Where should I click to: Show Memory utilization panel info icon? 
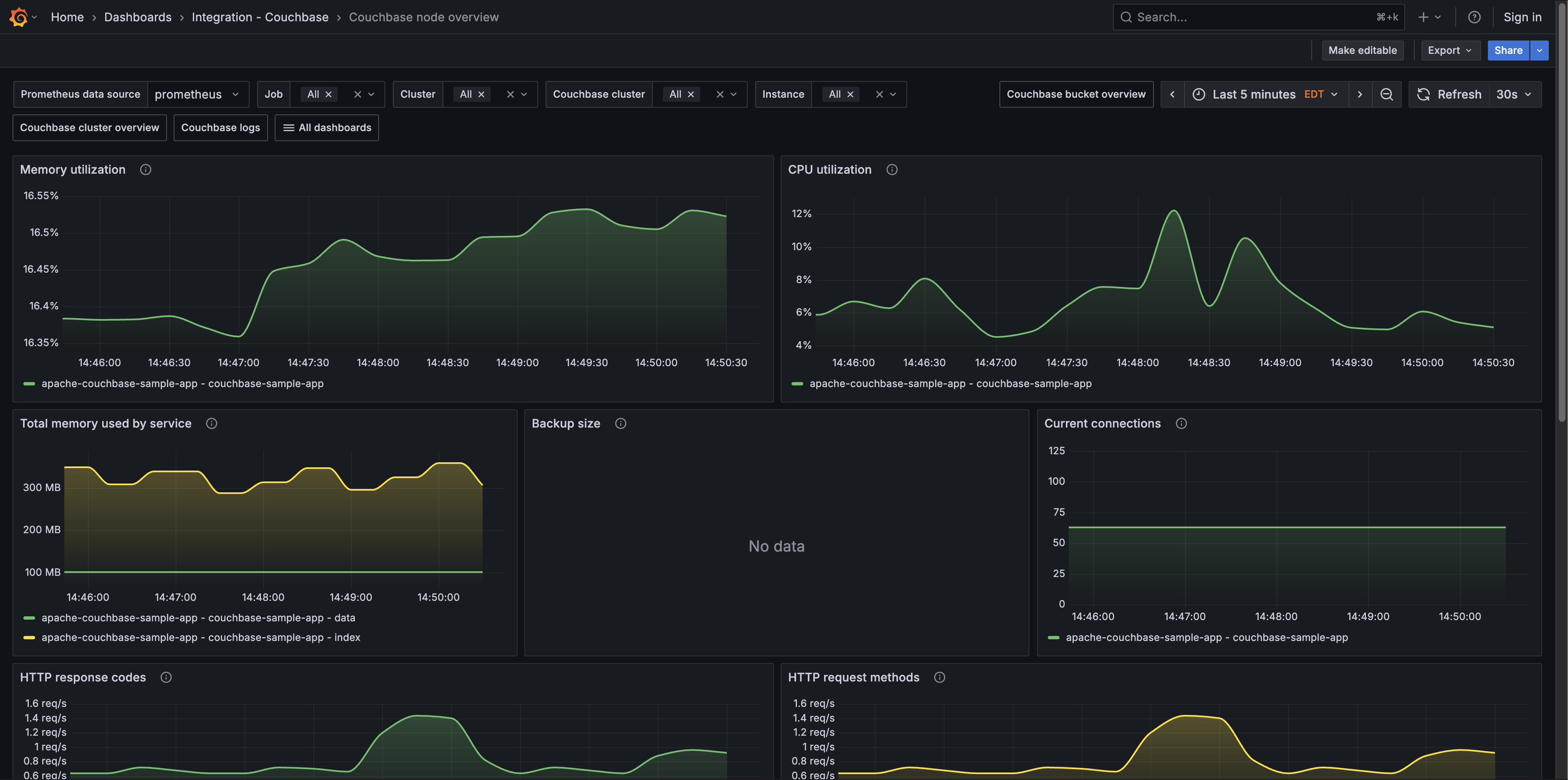click(145, 170)
